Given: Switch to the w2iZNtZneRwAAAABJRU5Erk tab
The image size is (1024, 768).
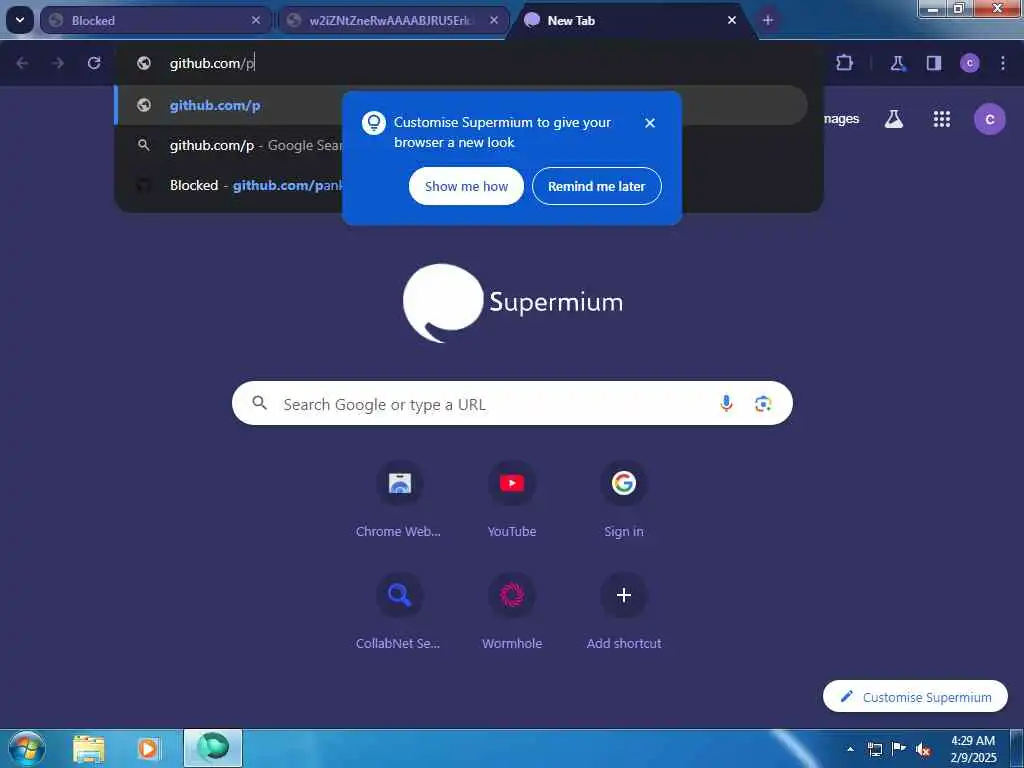Looking at the screenshot, I should pyautogui.click(x=394, y=20).
